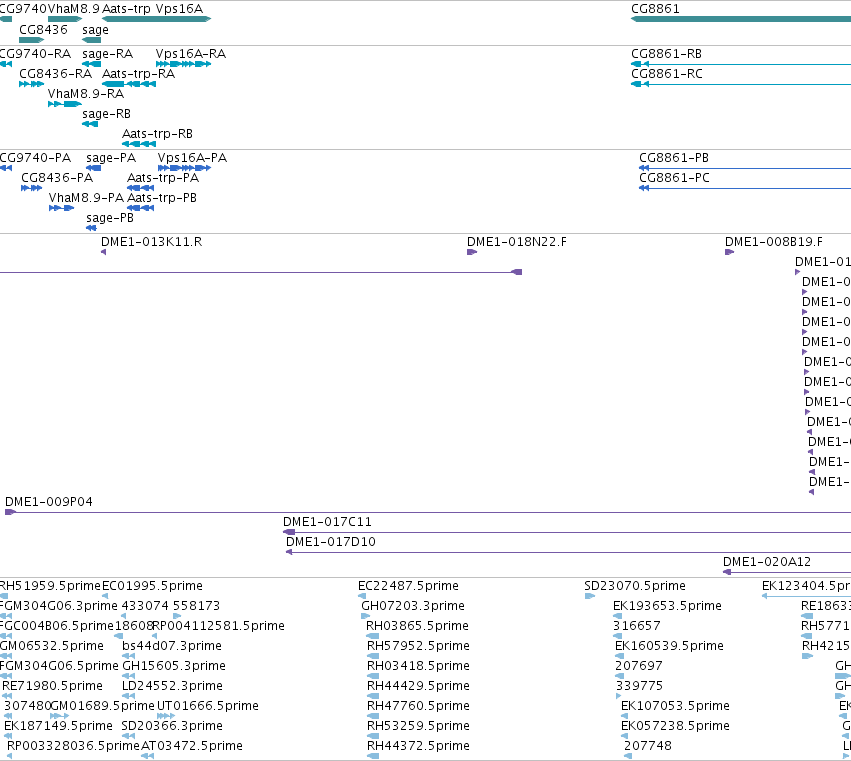This screenshot has width=851, height=761.
Task: Select the RH03865.5prime EST label
Action: pos(417,626)
